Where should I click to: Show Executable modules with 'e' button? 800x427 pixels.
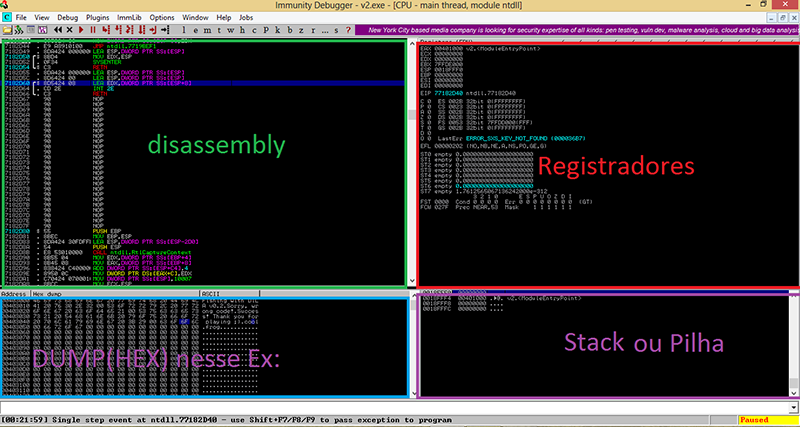coord(195,30)
